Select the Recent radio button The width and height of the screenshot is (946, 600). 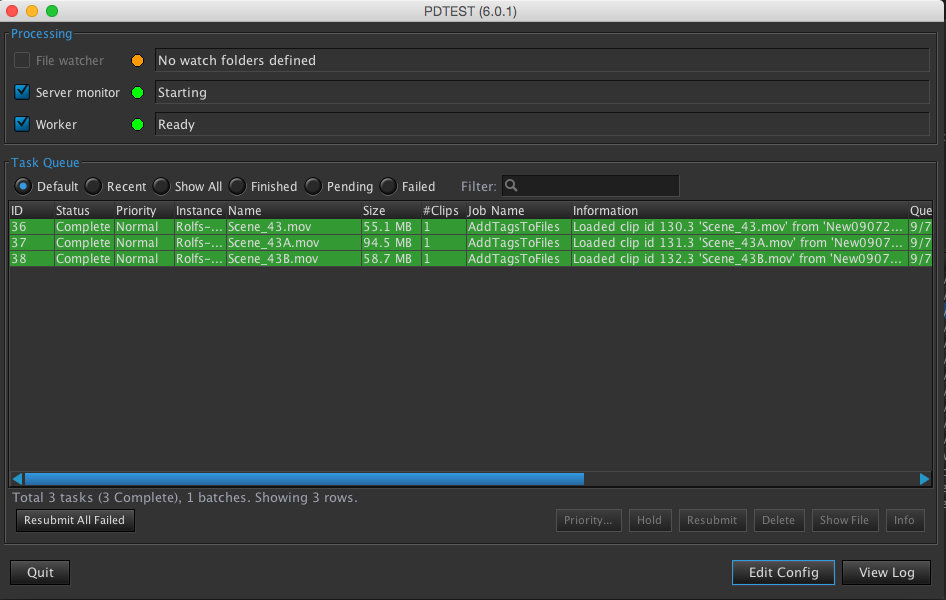93,186
